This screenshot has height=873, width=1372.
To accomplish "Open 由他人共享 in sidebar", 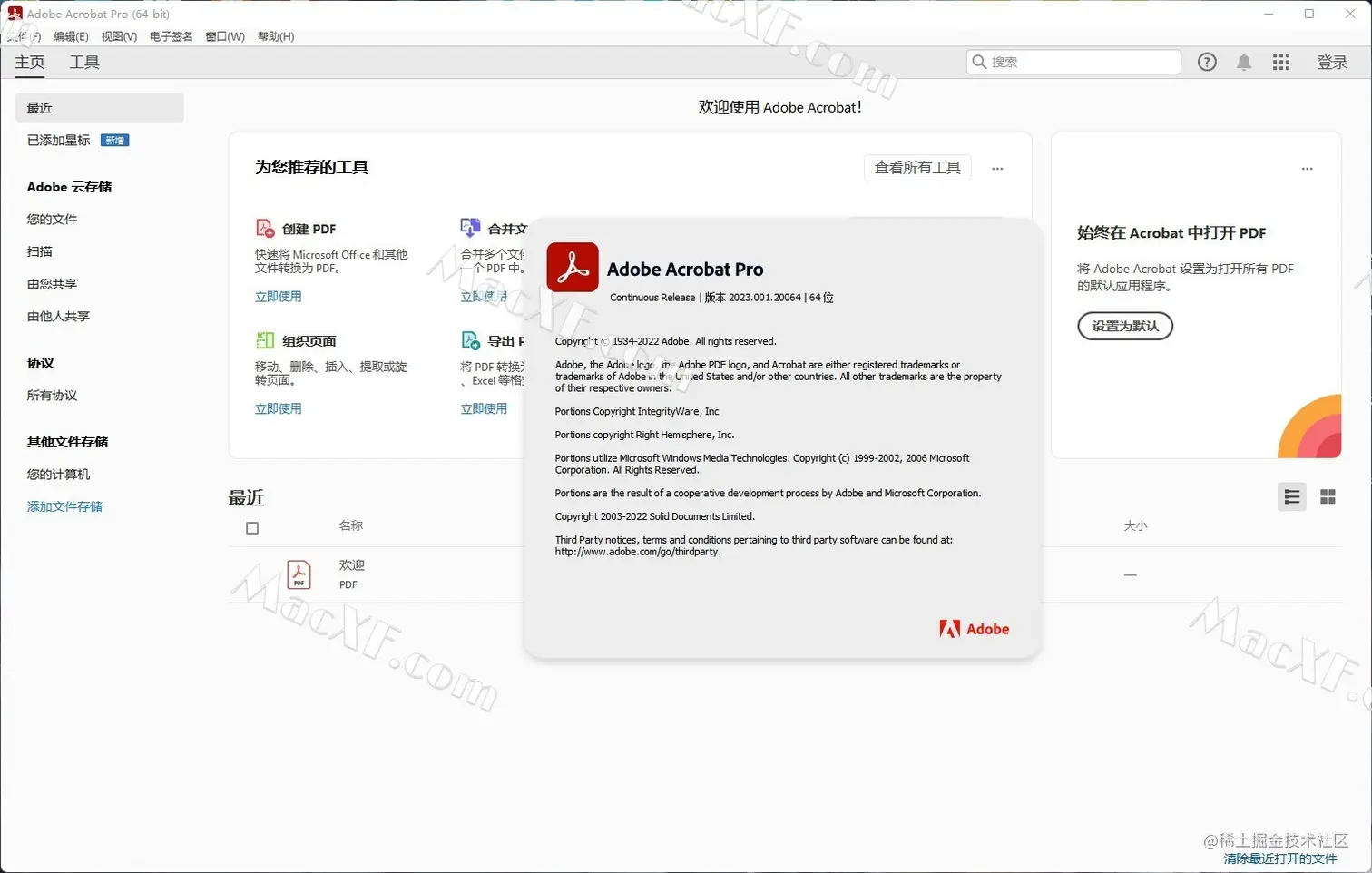I will [58, 317].
